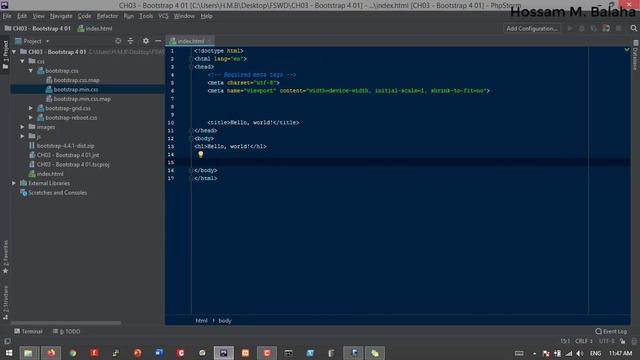640x360 pixels.
Task: Click the ENG language indicator
Action: click(596, 353)
